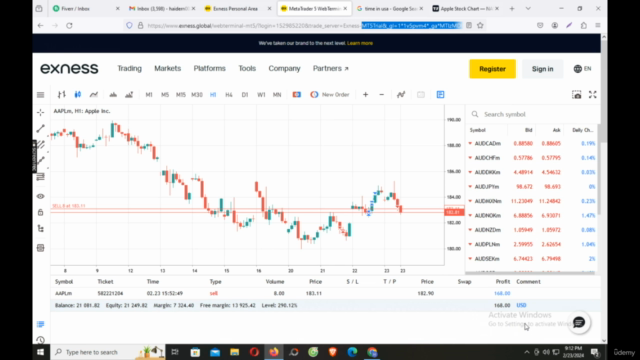Expand the AUDJPYm symbol row
640x360 pixels.
pos(470,187)
